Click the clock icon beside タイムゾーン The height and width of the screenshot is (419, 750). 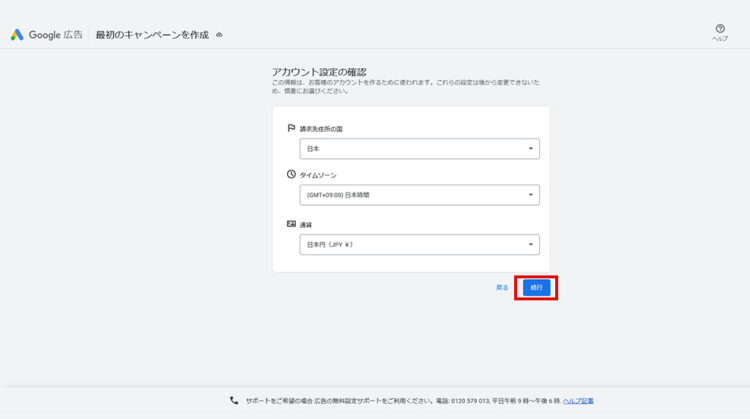(291, 174)
